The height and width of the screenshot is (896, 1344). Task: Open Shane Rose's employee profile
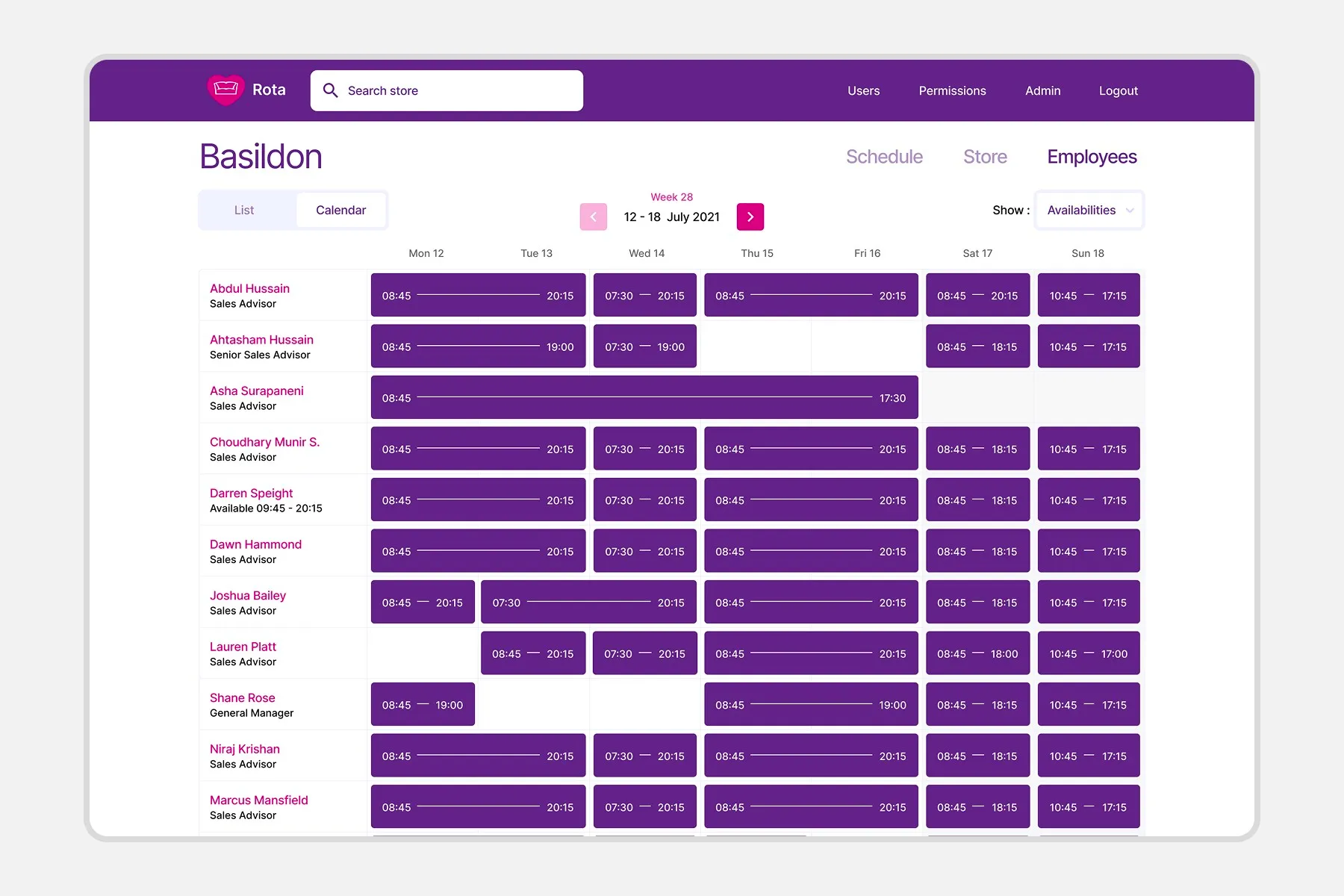243,698
